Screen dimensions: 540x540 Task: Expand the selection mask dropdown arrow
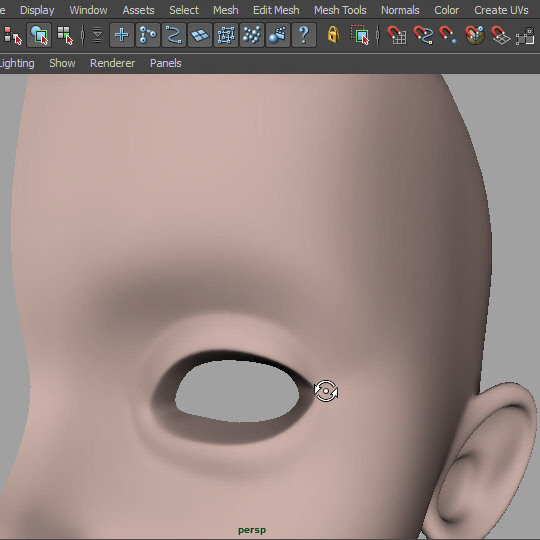click(x=98, y=35)
